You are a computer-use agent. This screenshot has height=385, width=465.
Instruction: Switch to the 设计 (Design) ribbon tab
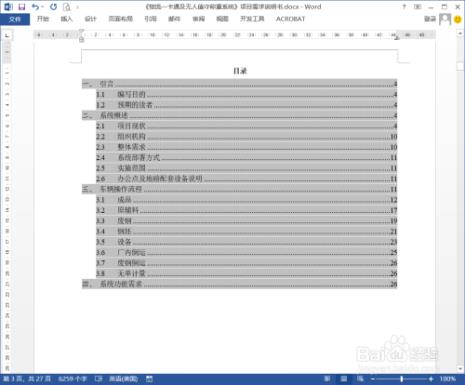click(90, 19)
